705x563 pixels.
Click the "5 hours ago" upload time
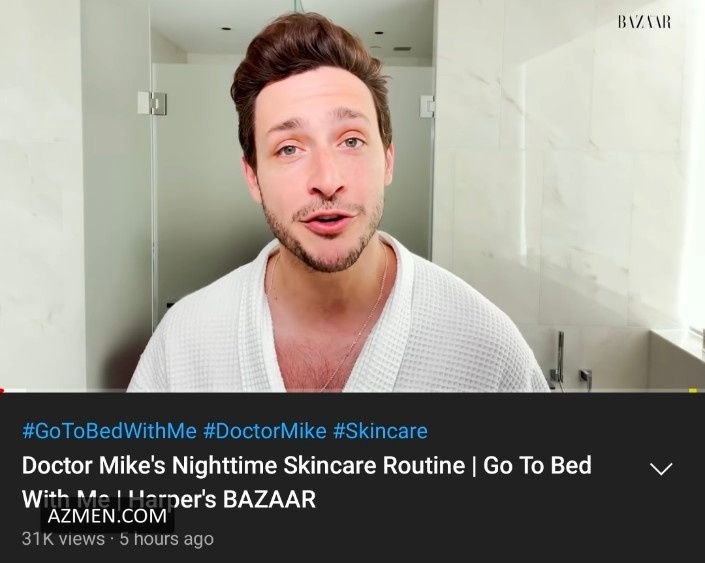pyautogui.click(x=166, y=539)
